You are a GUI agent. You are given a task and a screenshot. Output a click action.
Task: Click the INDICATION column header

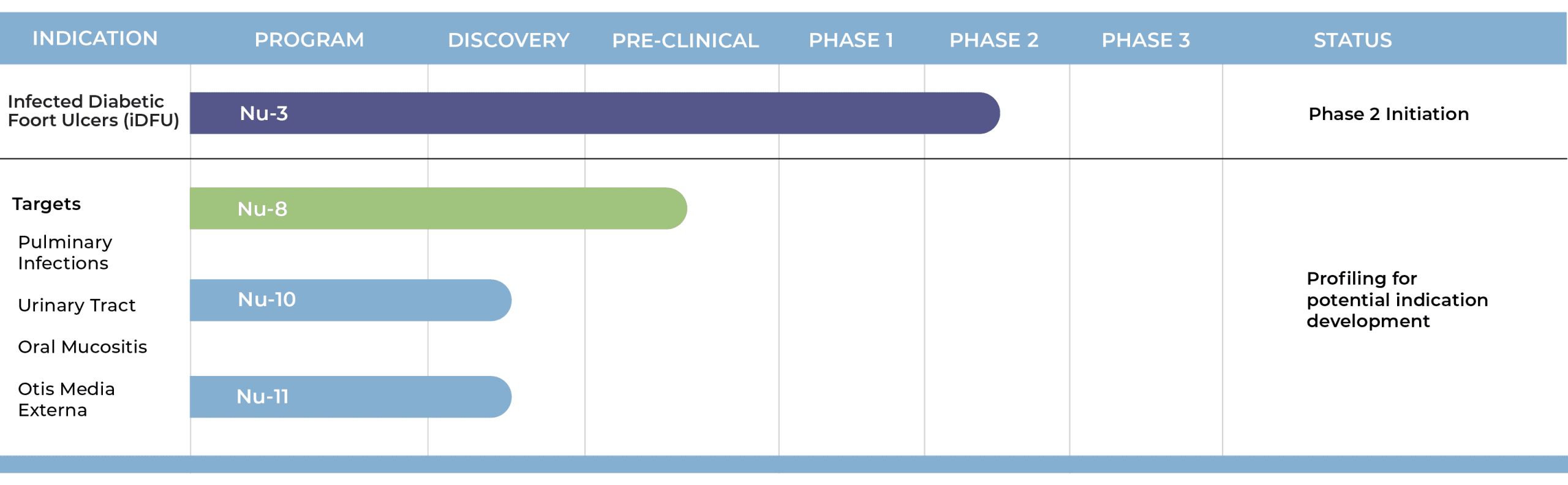tap(95, 39)
